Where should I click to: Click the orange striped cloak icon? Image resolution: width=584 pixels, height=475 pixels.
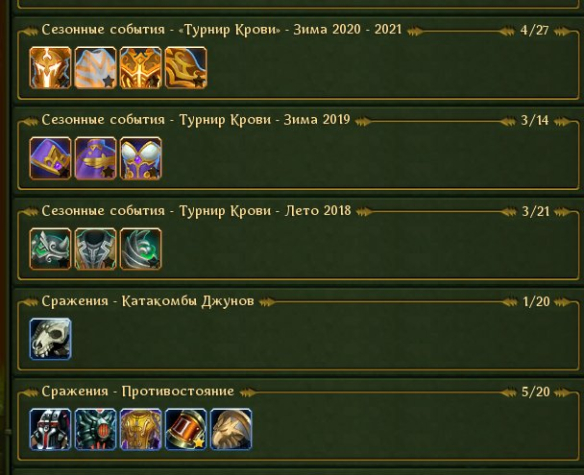pyautogui.click(x=95, y=68)
